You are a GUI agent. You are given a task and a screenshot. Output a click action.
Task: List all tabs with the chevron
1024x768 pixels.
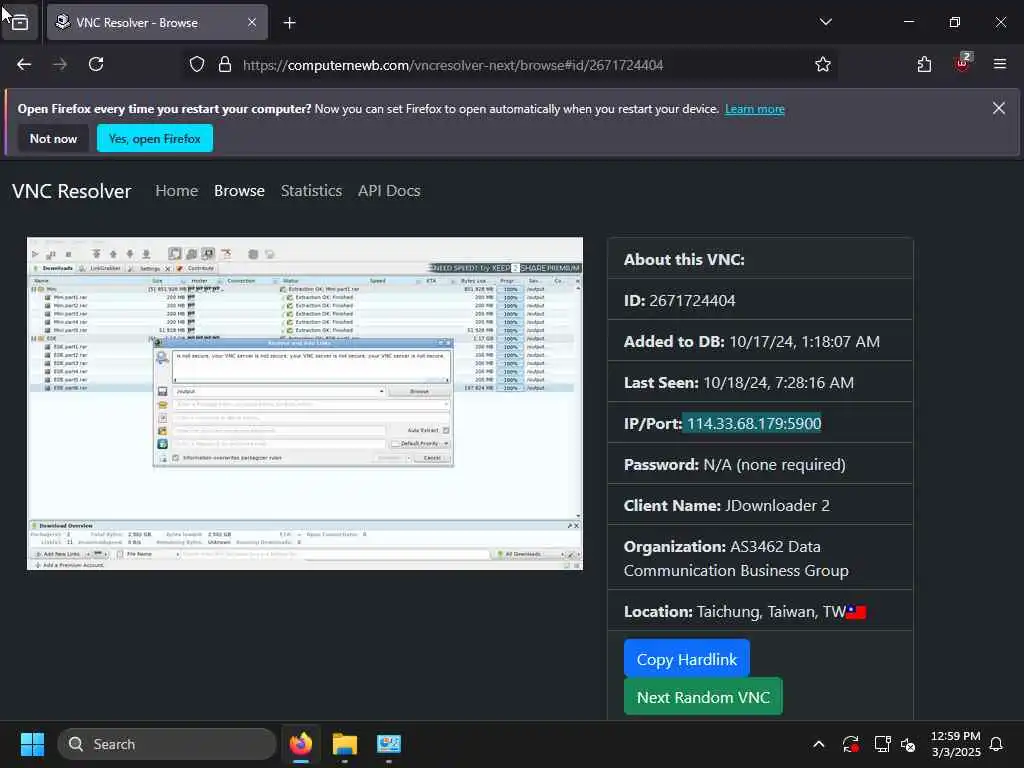[x=825, y=22]
